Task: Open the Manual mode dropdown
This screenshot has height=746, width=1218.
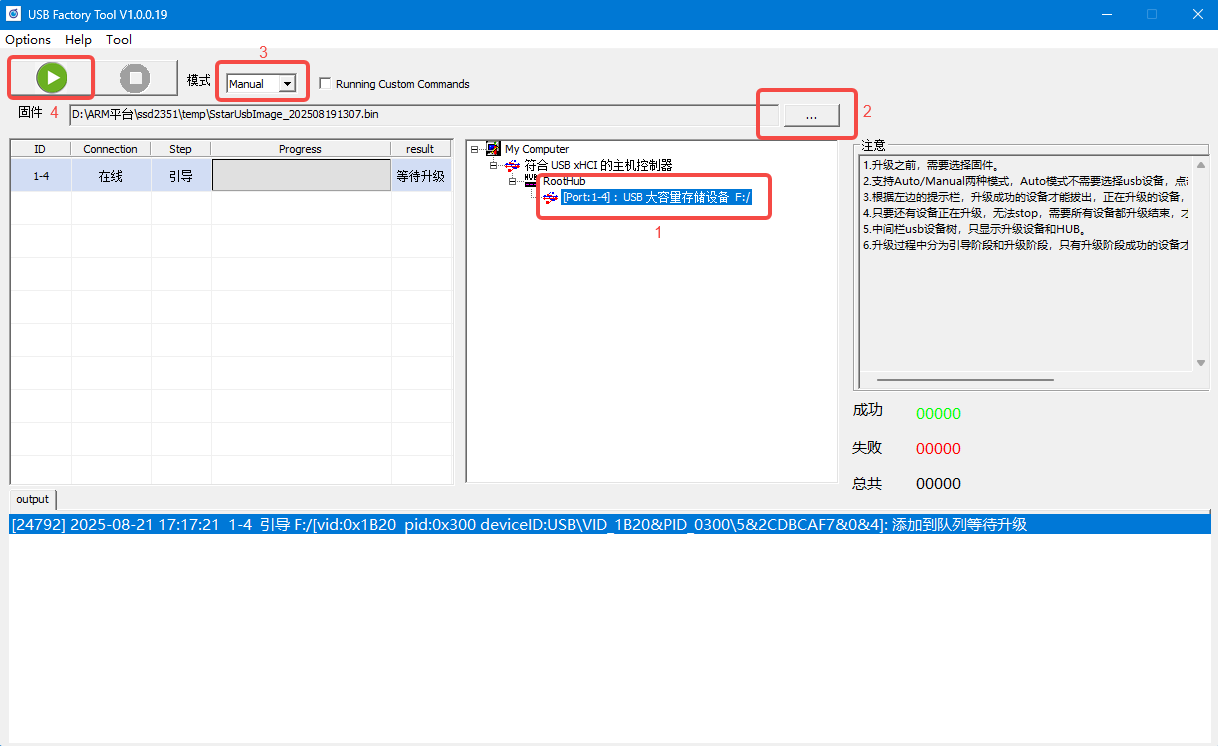Action: click(x=288, y=84)
